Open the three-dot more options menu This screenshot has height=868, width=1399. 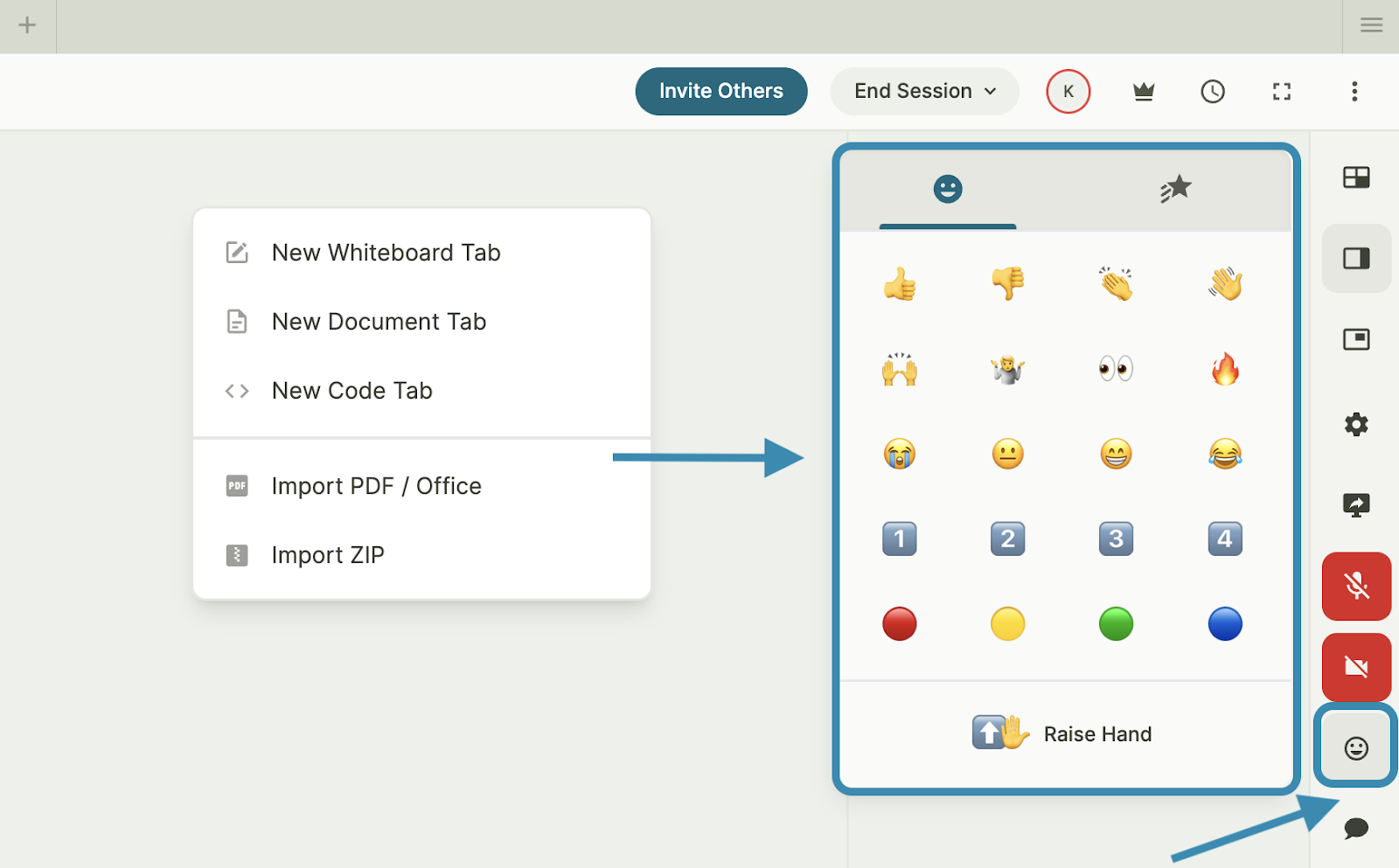1354,92
